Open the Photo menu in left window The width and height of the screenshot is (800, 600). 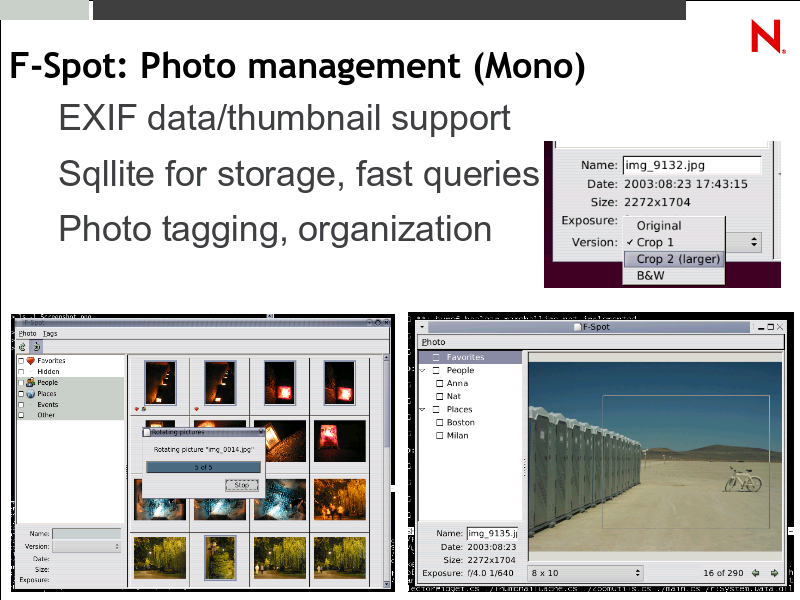[x=28, y=334]
